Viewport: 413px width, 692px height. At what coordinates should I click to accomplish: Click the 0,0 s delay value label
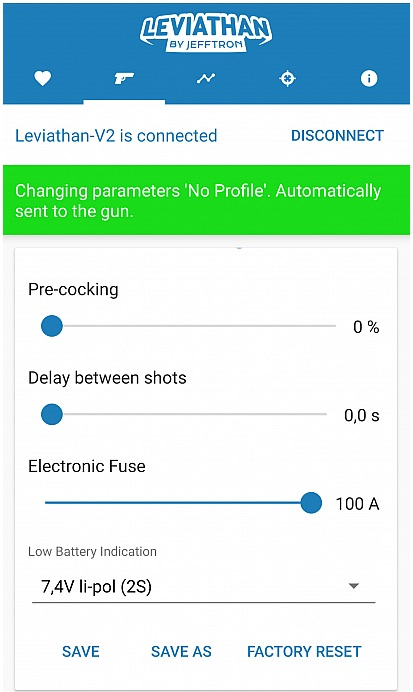362,415
